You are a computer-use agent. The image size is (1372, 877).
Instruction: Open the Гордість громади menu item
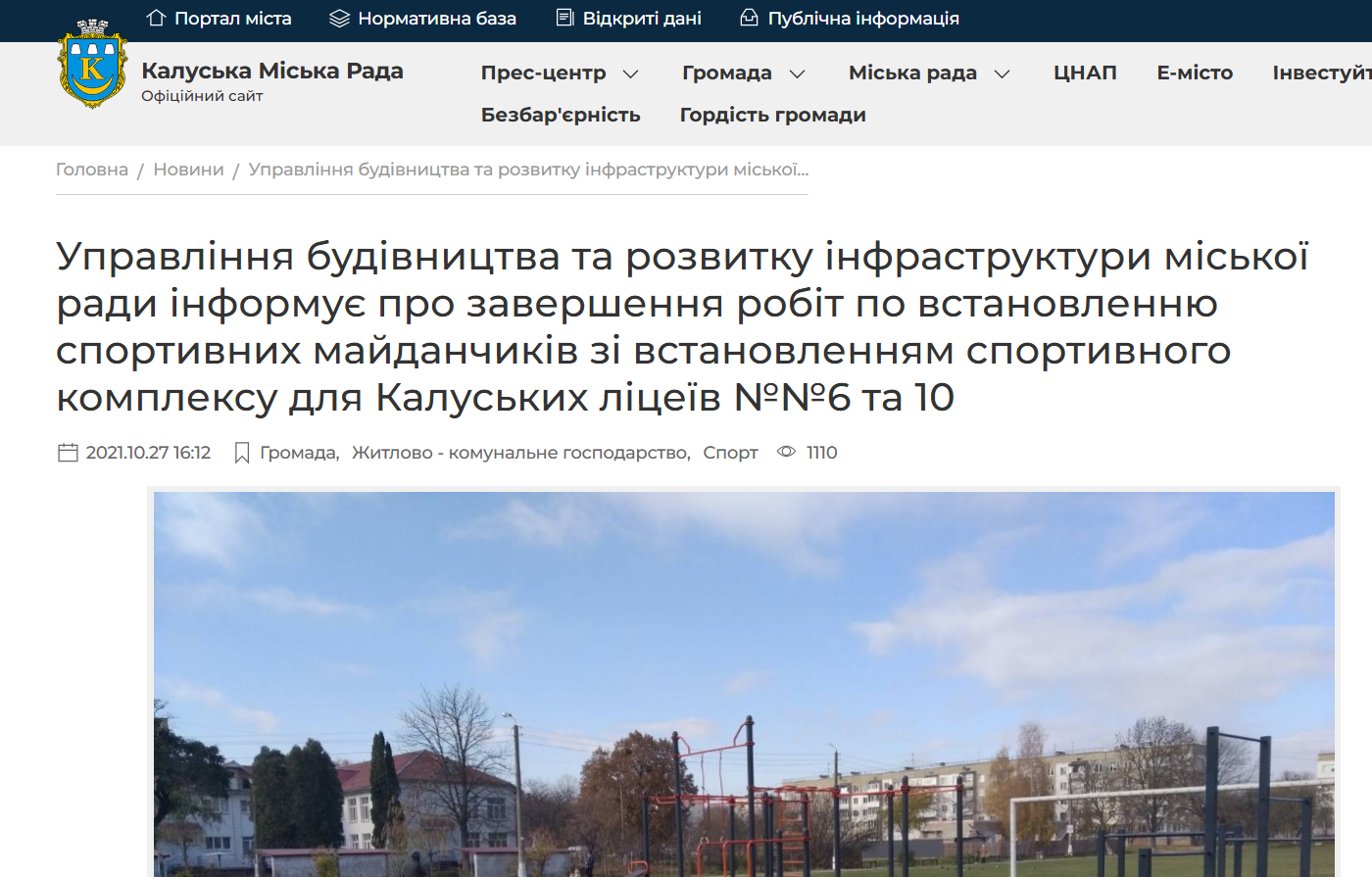[x=773, y=115]
